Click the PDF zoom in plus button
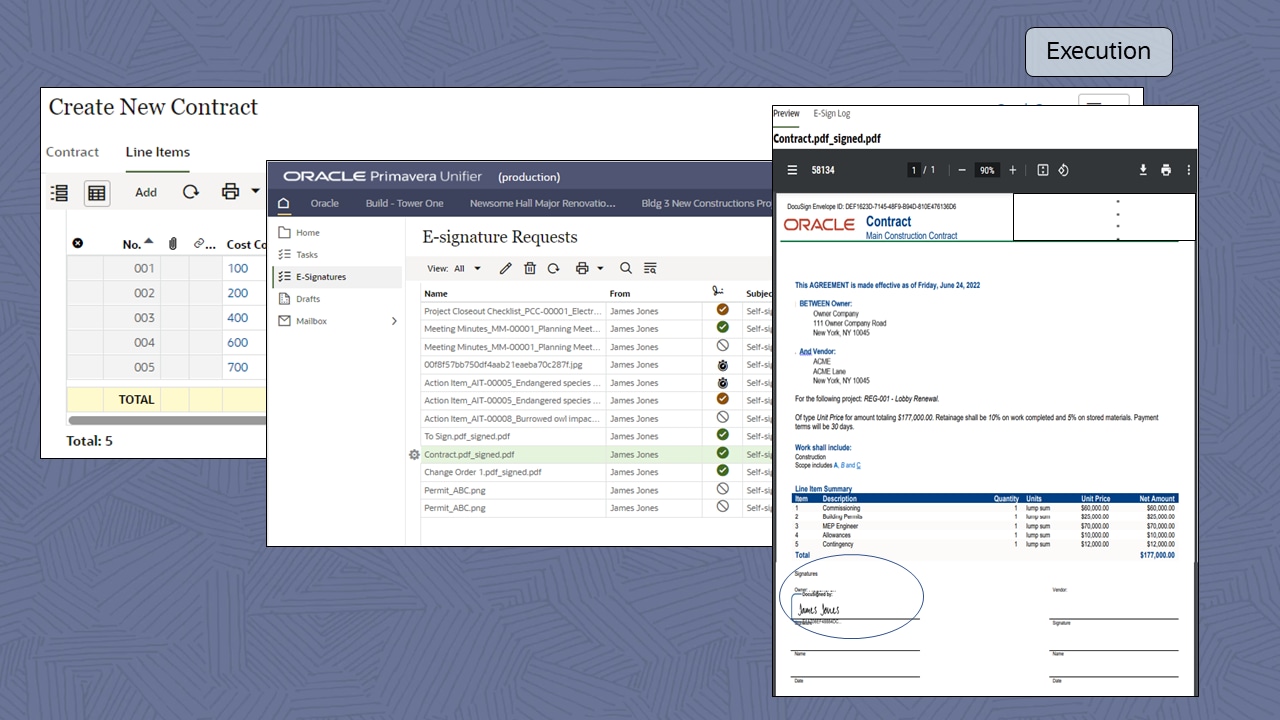Screen dimensions: 1280x720 [1012, 170]
